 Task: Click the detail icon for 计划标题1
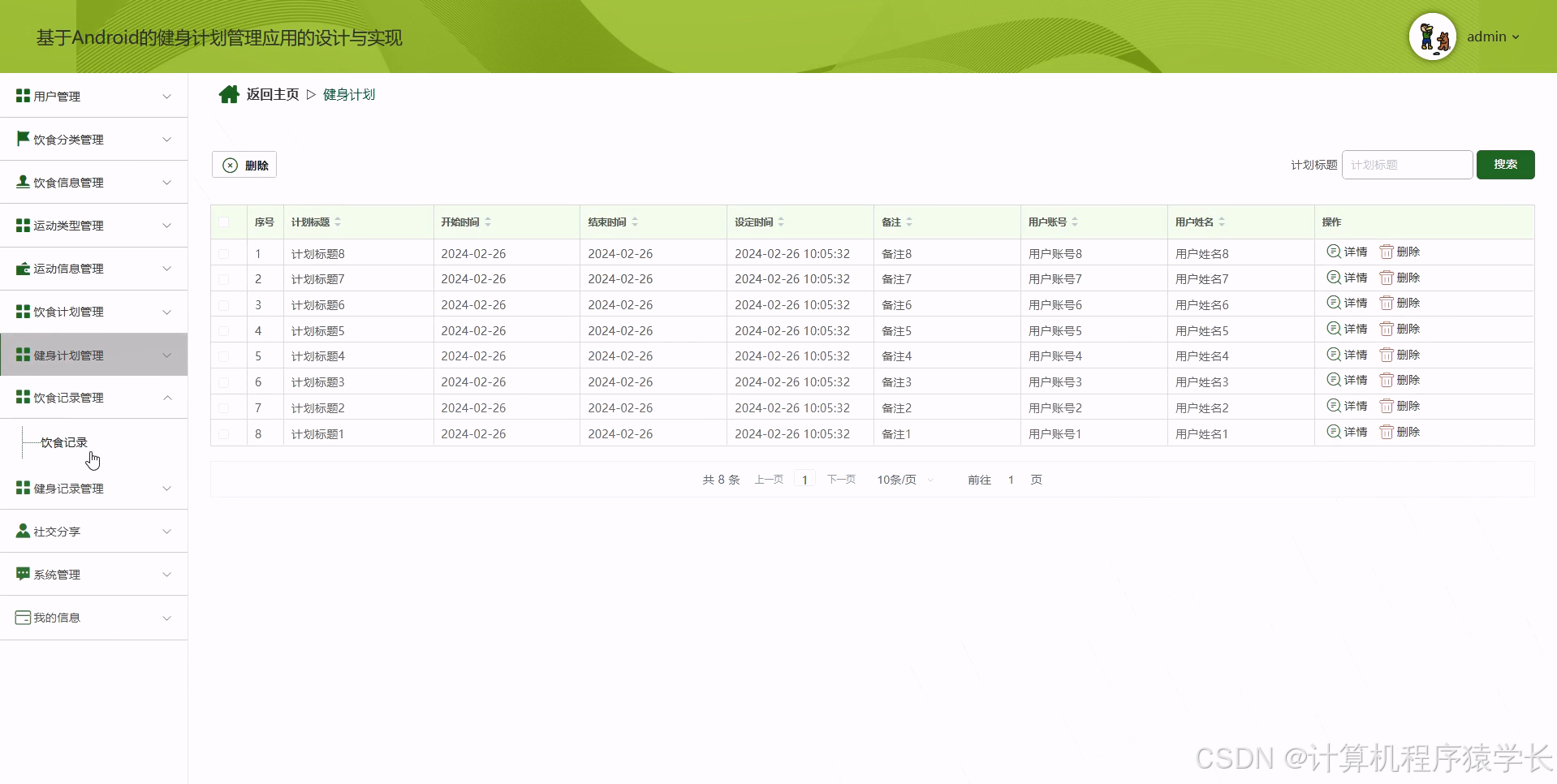1333,432
